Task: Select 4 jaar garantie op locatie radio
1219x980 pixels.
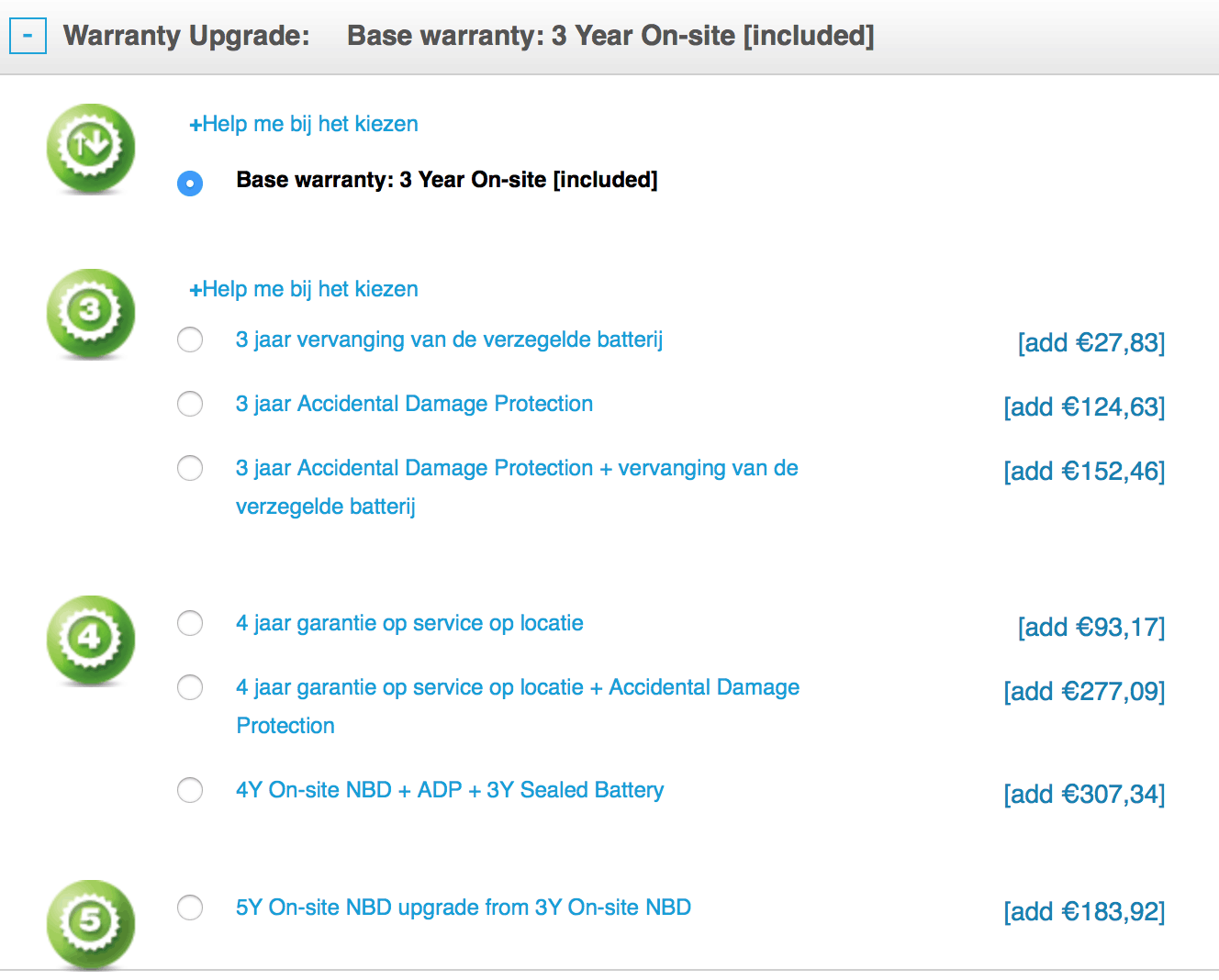Action: [190, 623]
